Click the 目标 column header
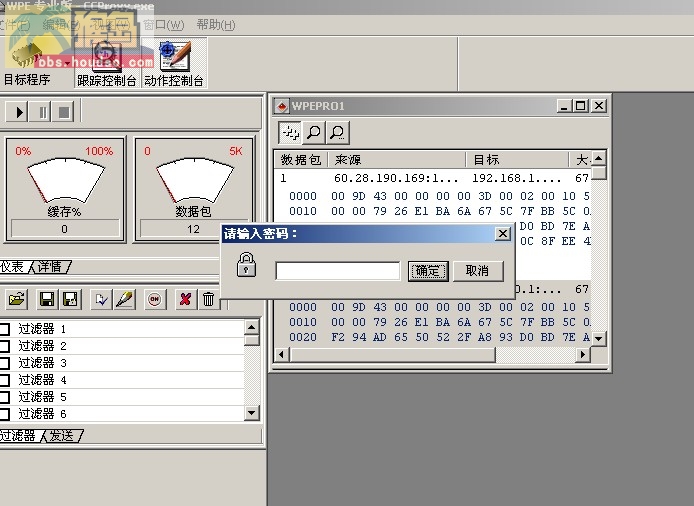 (517, 159)
